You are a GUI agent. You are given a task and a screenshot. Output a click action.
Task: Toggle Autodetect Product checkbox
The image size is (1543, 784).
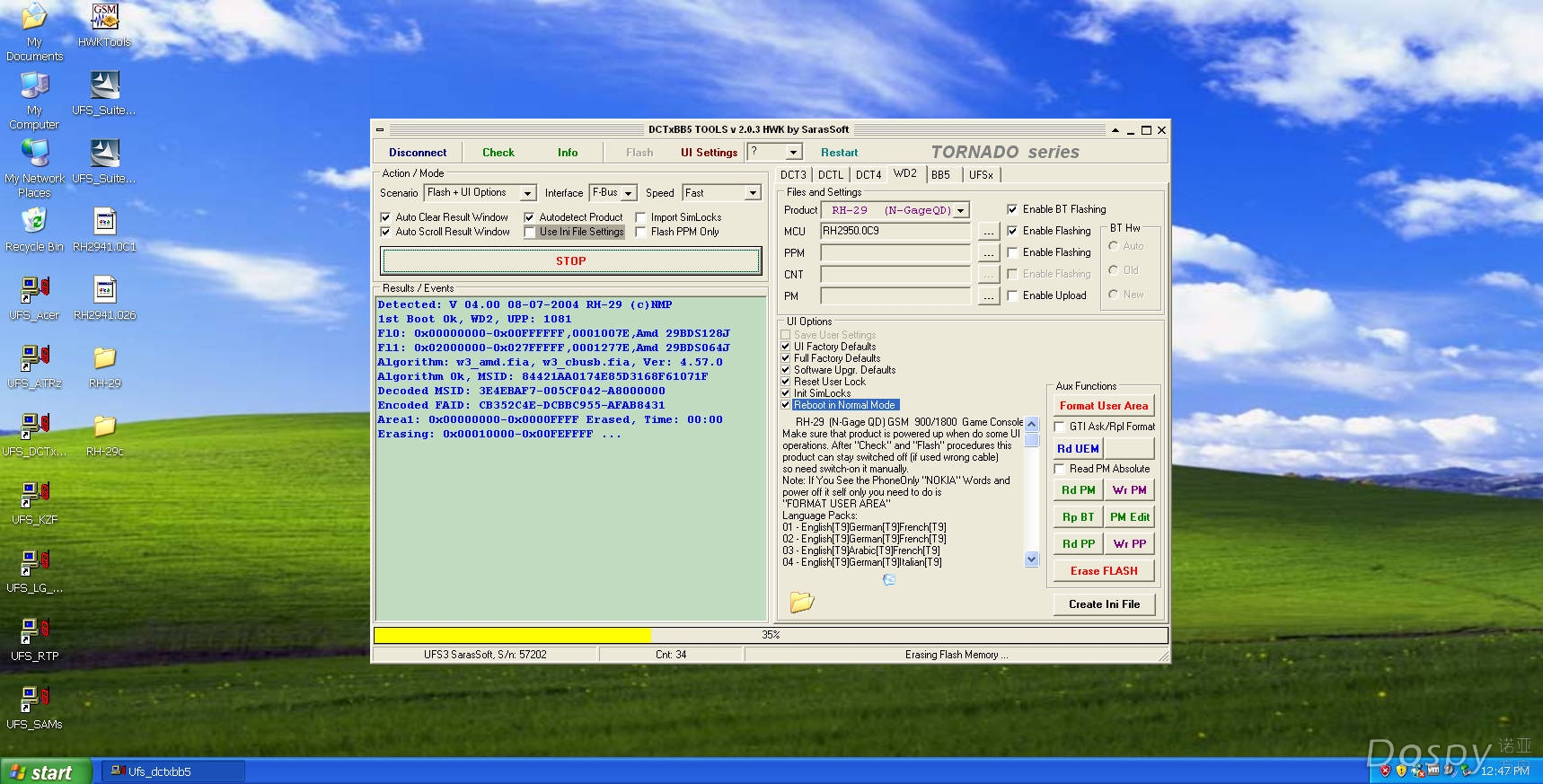tap(529, 217)
